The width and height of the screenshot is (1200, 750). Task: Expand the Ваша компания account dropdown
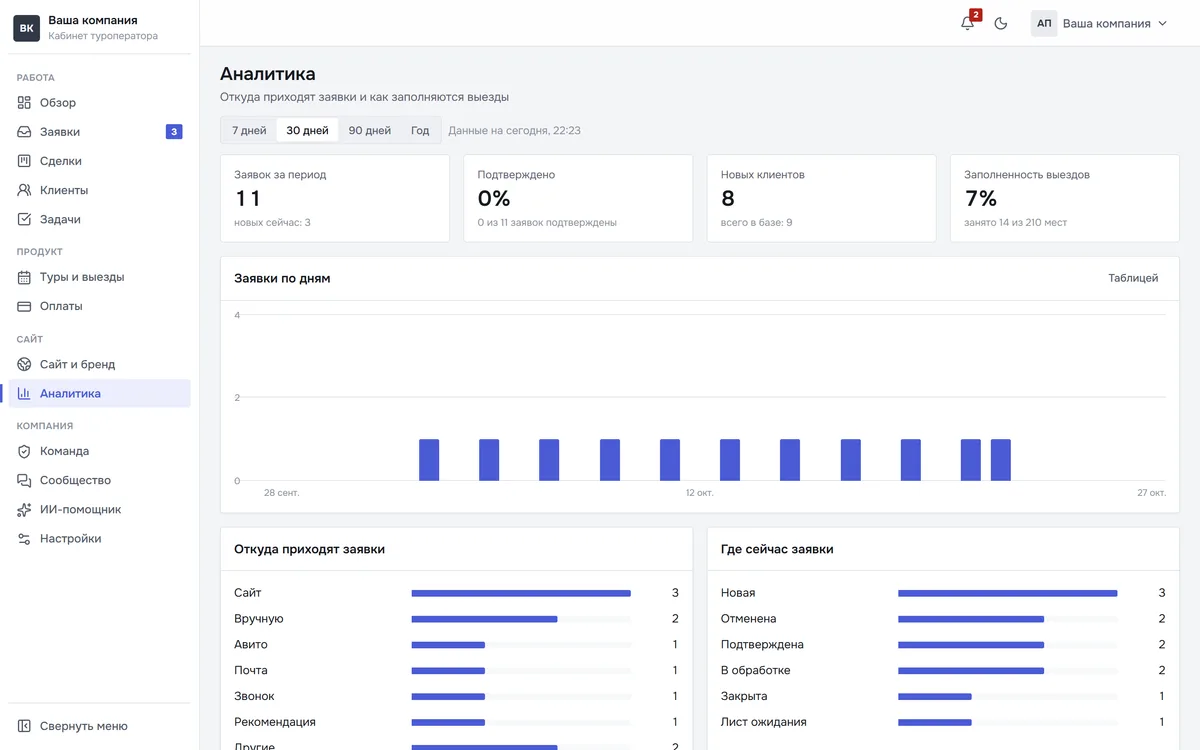(x=1100, y=23)
